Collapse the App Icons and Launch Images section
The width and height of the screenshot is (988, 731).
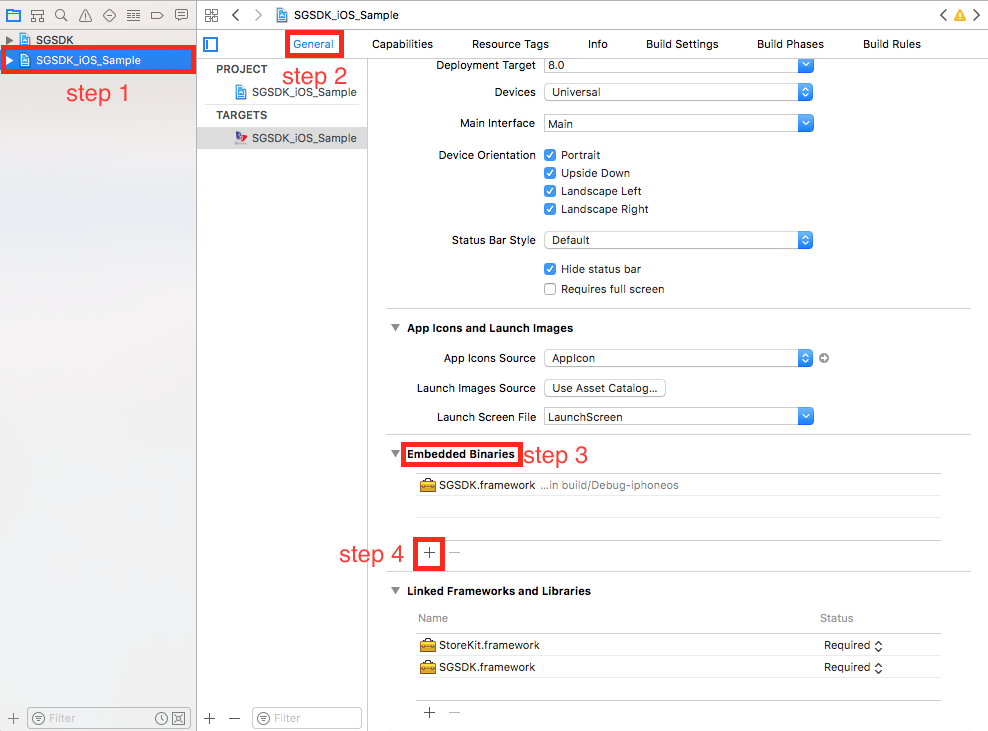[x=395, y=328]
